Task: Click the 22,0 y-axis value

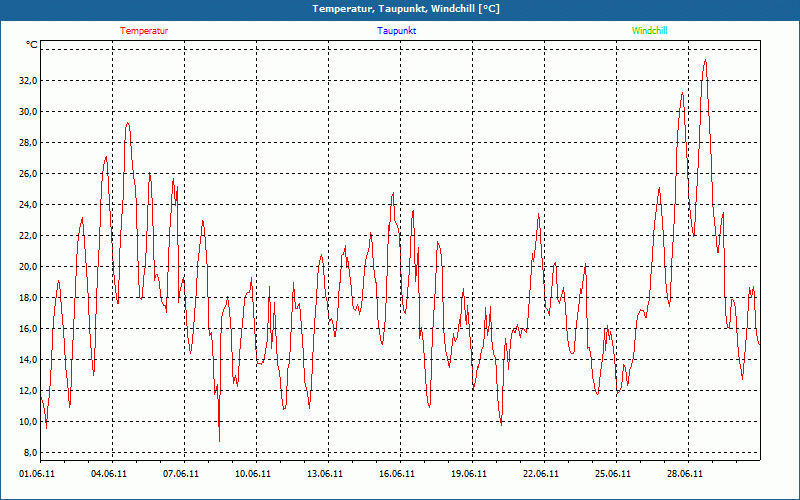Action: tap(27, 236)
